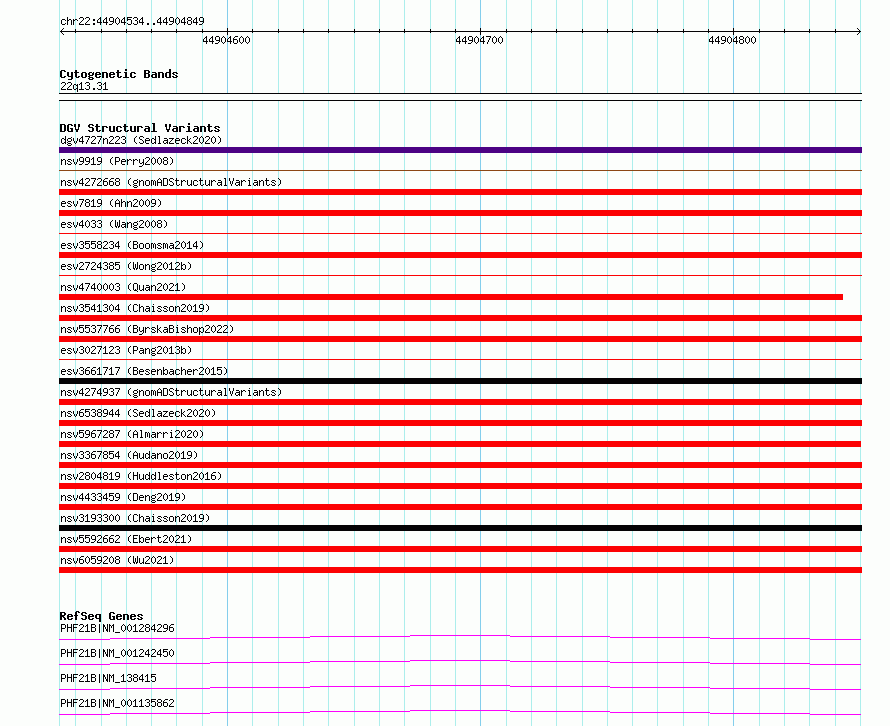Open the esv3558234 (Boomsma2014) label
Screen dimensions: 890x726
click(x=132, y=245)
